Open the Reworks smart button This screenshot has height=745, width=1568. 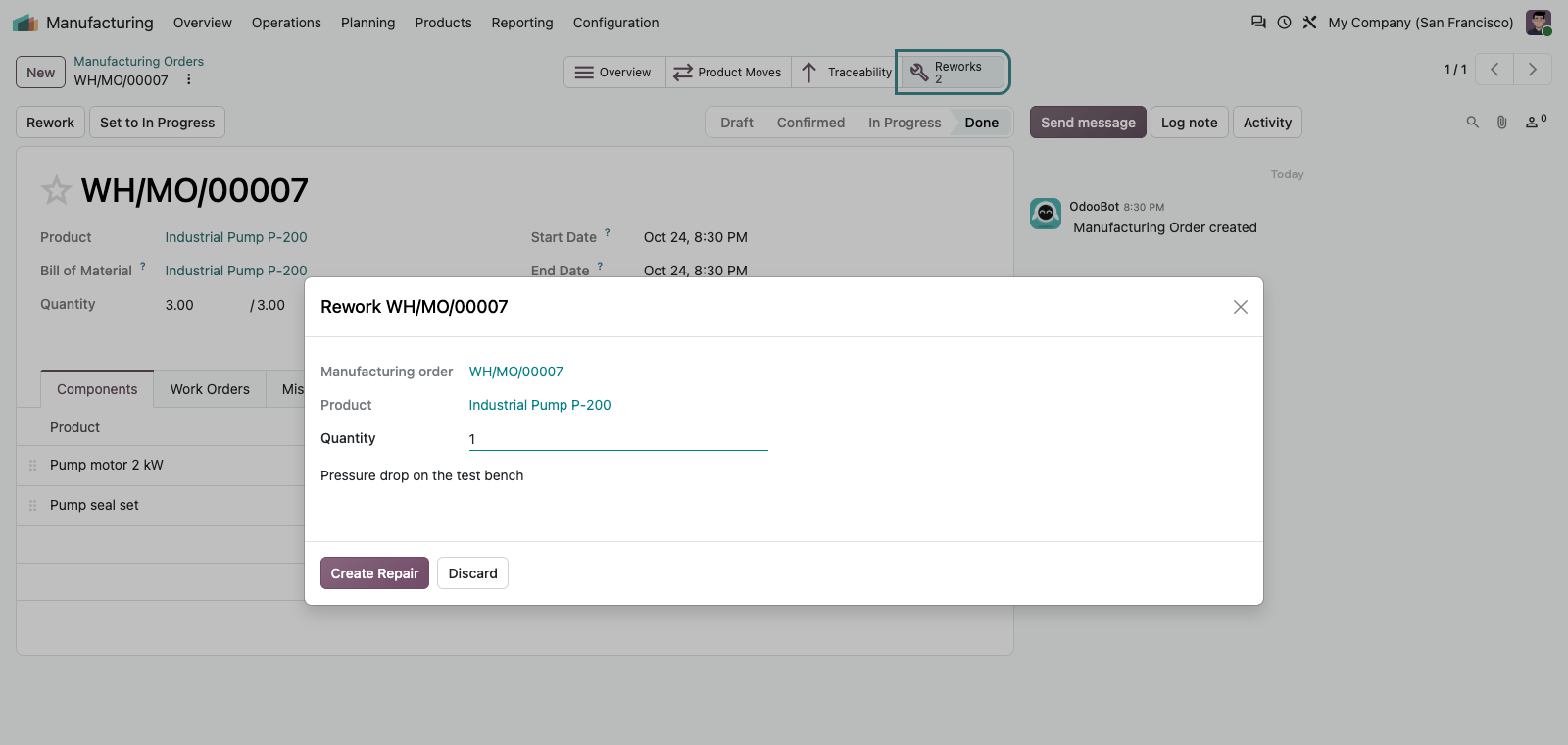pos(953,73)
